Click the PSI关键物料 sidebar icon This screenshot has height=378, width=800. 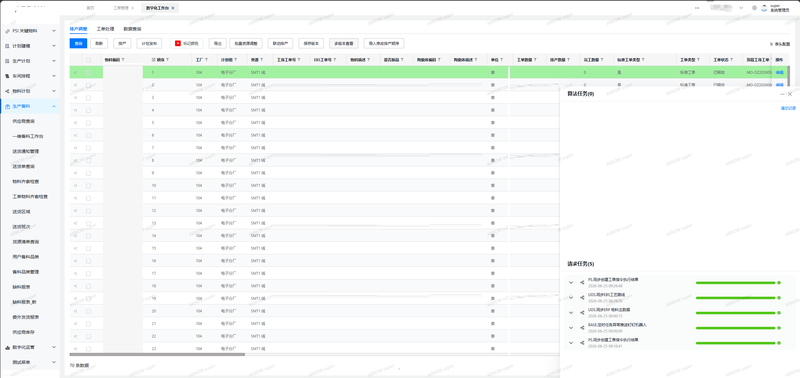(x=7, y=31)
